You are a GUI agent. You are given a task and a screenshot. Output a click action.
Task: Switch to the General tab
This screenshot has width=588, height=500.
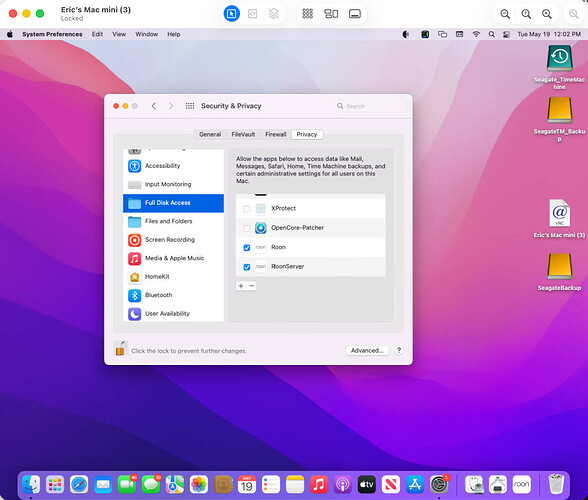click(x=210, y=134)
